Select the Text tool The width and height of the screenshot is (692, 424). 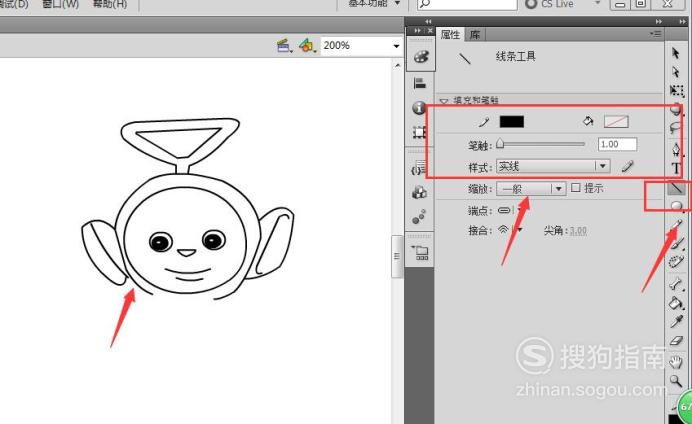[676, 168]
